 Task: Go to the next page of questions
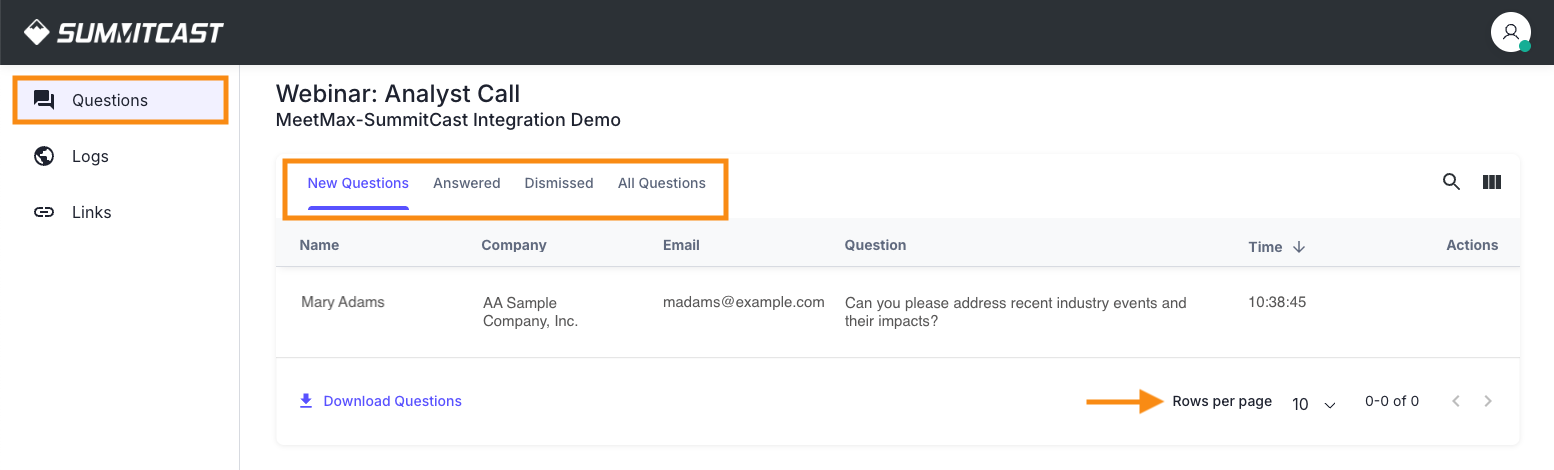pyautogui.click(x=1488, y=401)
